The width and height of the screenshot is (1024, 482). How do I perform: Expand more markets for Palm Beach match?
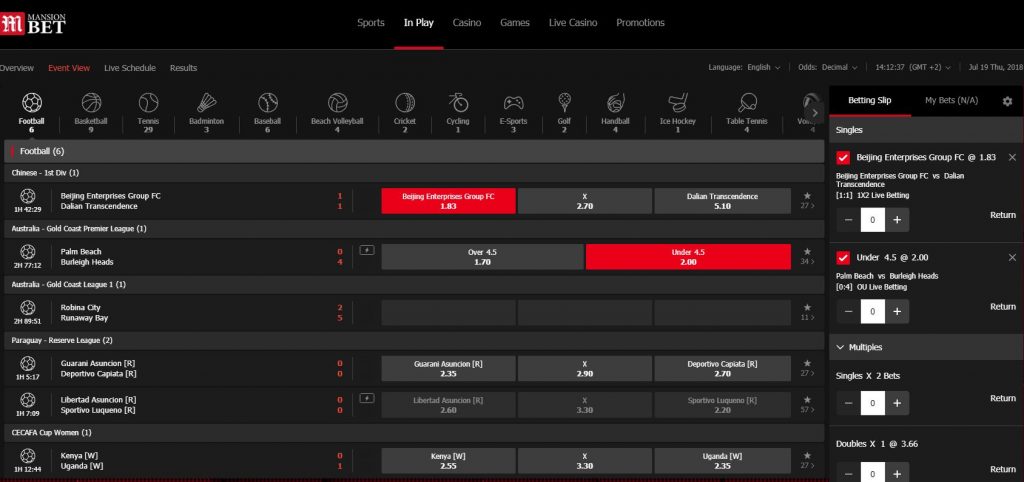point(808,262)
